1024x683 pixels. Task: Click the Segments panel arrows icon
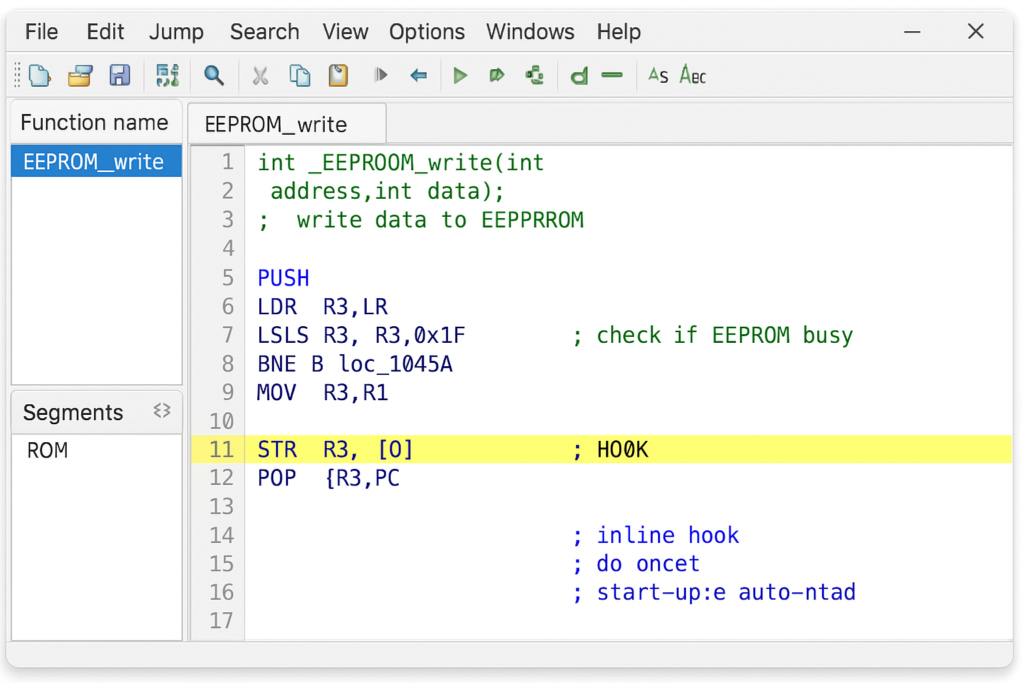162,411
